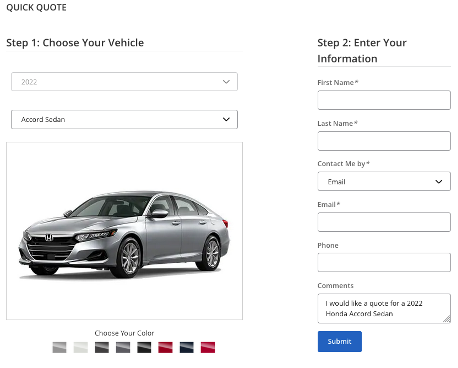Click the 'QUICK QUOTE' heading

36,7
